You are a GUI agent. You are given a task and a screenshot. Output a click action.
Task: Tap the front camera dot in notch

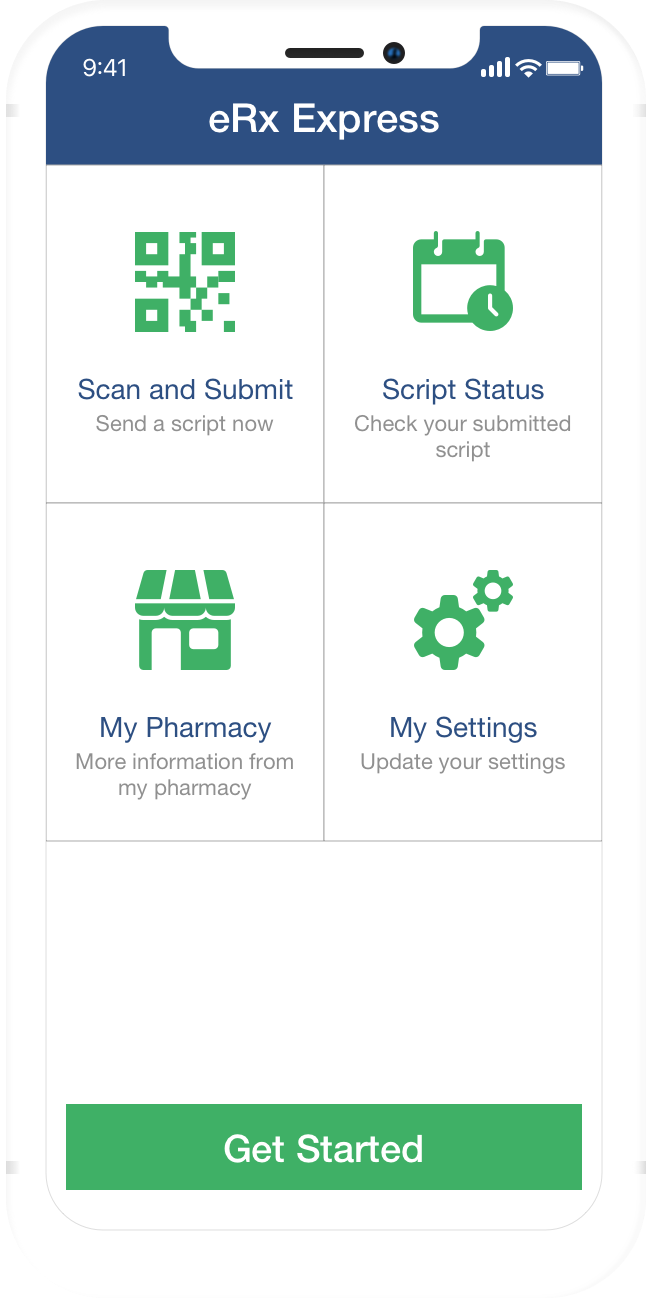coord(394,53)
